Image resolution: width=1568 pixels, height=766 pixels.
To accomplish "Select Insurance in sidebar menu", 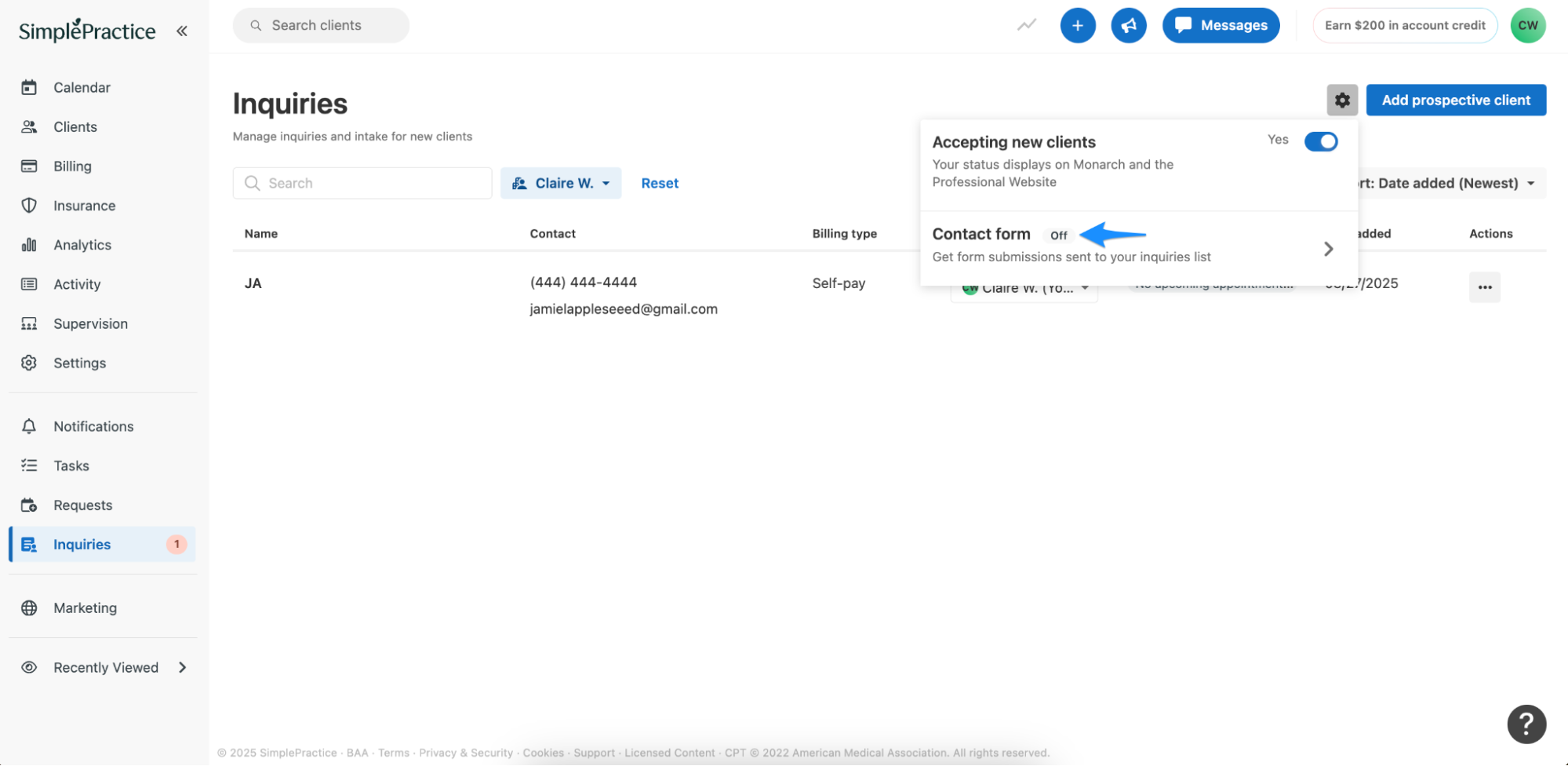I will click(84, 206).
